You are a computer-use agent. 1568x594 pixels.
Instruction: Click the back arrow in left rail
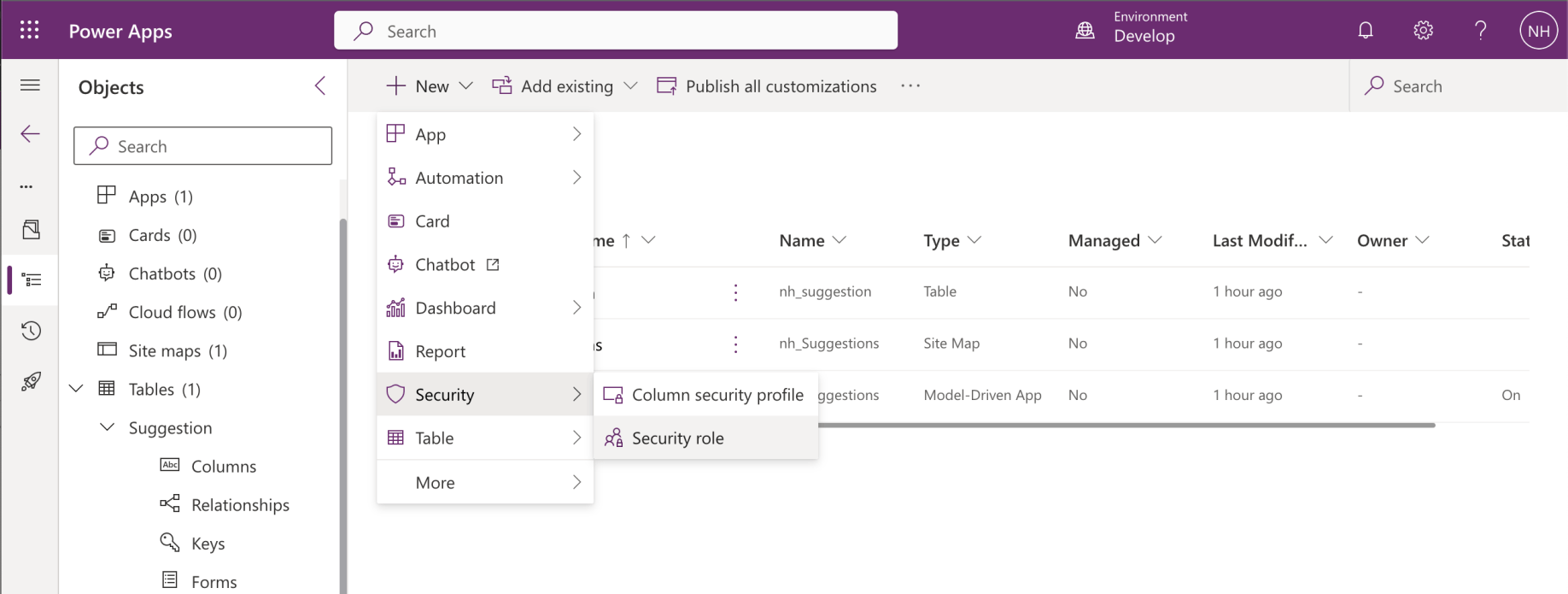point(31,133)
